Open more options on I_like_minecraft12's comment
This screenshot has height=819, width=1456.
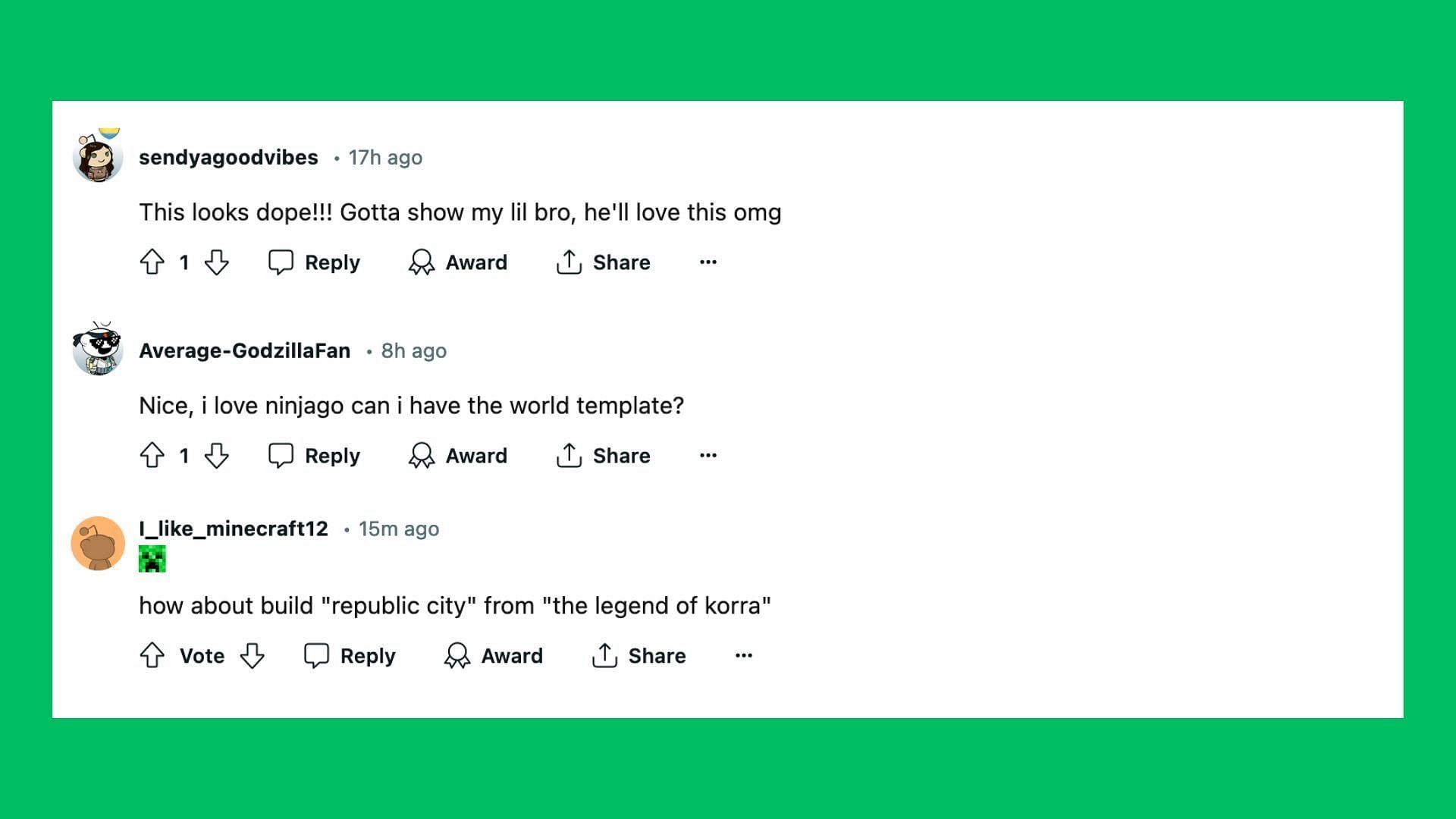coord(744,655)
